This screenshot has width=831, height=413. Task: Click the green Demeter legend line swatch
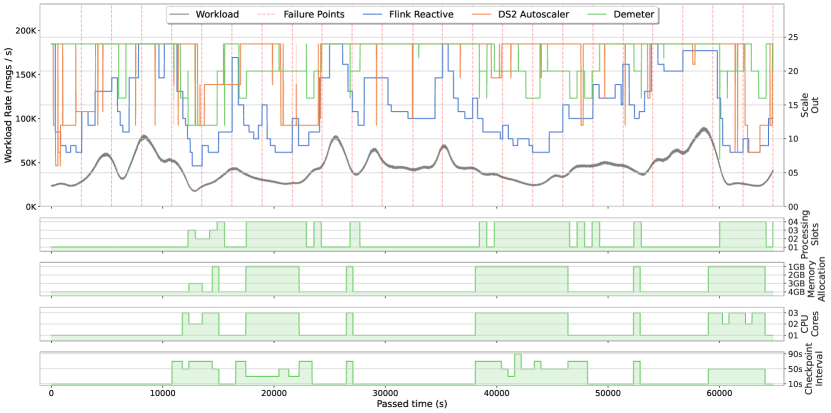click(599, 15)
